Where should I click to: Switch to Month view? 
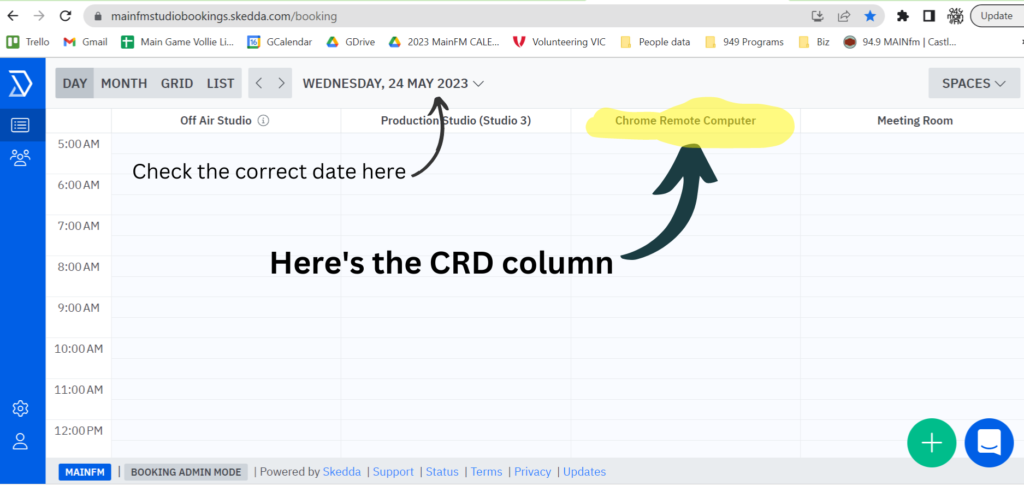(124, 84)
